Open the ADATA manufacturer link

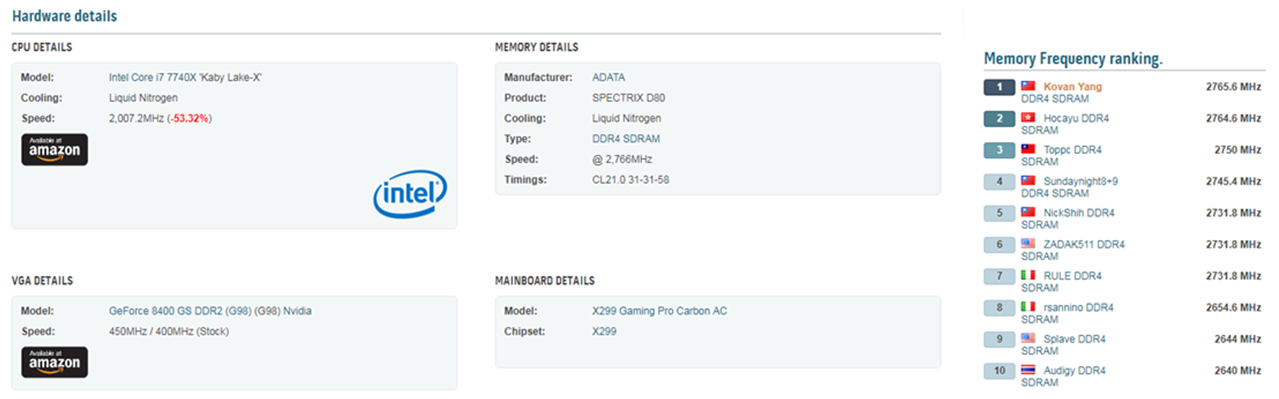click(x=609, y=77)
